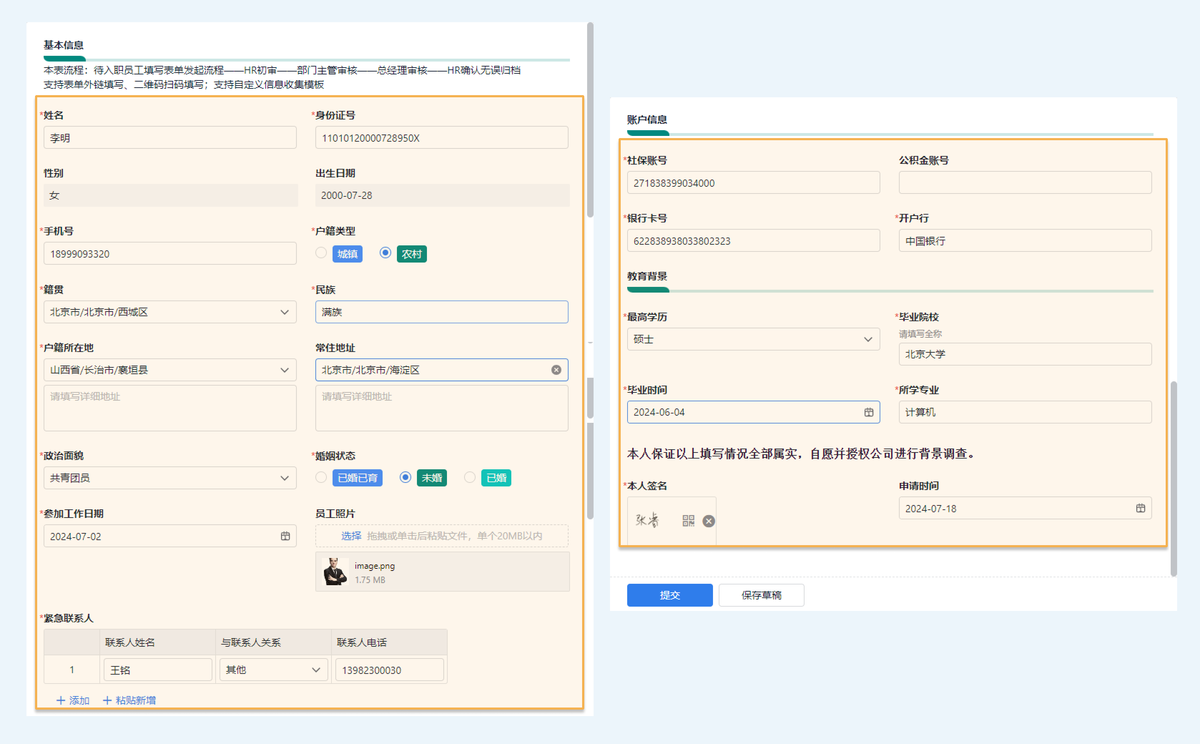Open calendar icon in 参加工作日期 field

[285, 537]
